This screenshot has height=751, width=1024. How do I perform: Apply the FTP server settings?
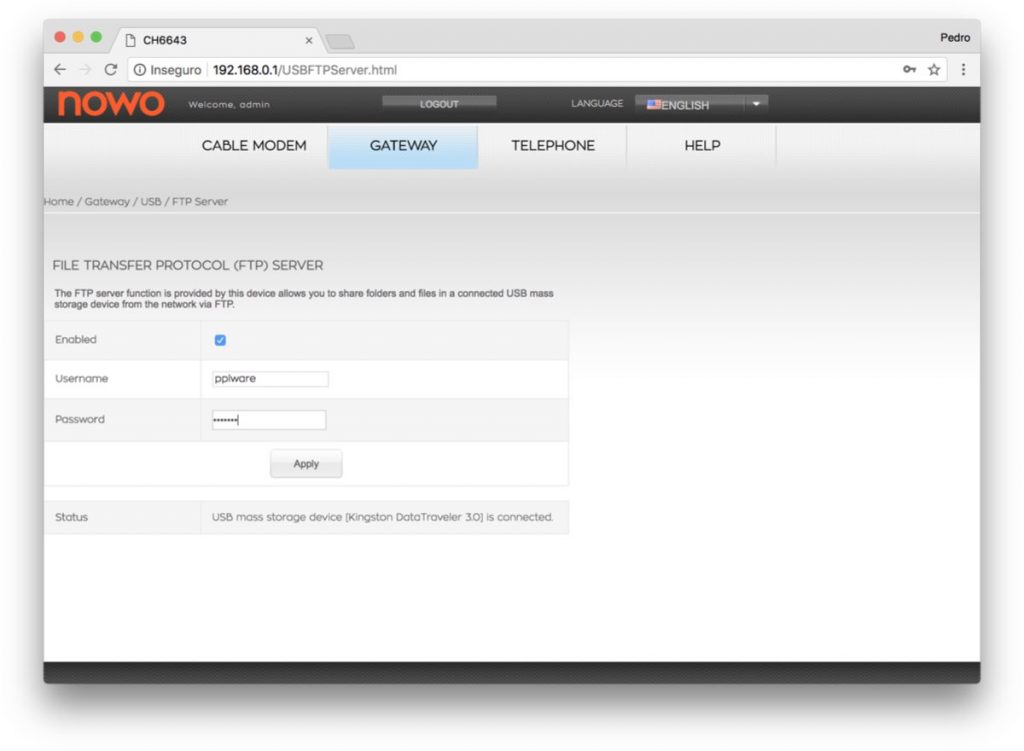[305, 463]
